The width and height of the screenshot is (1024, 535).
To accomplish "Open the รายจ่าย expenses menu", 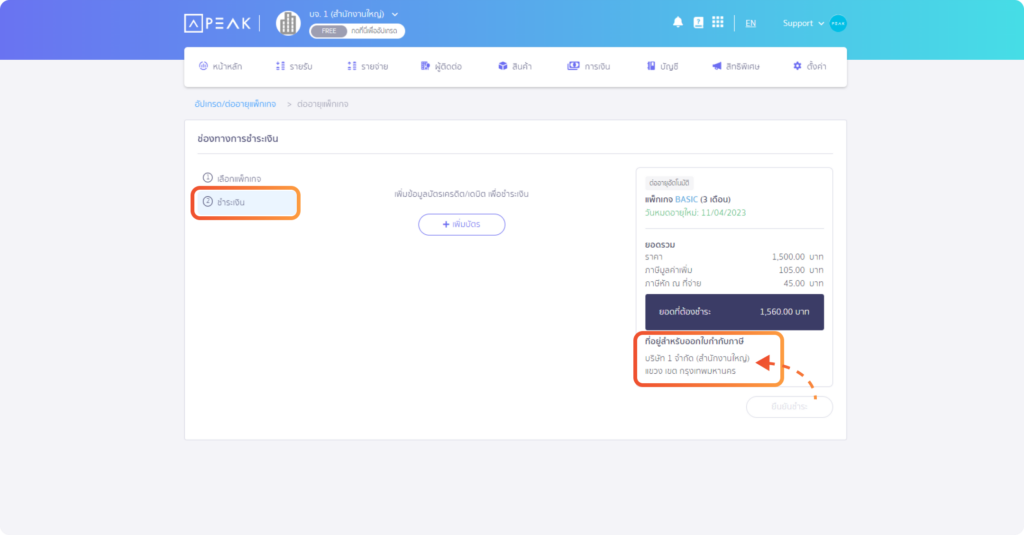I will coord(367,66).
